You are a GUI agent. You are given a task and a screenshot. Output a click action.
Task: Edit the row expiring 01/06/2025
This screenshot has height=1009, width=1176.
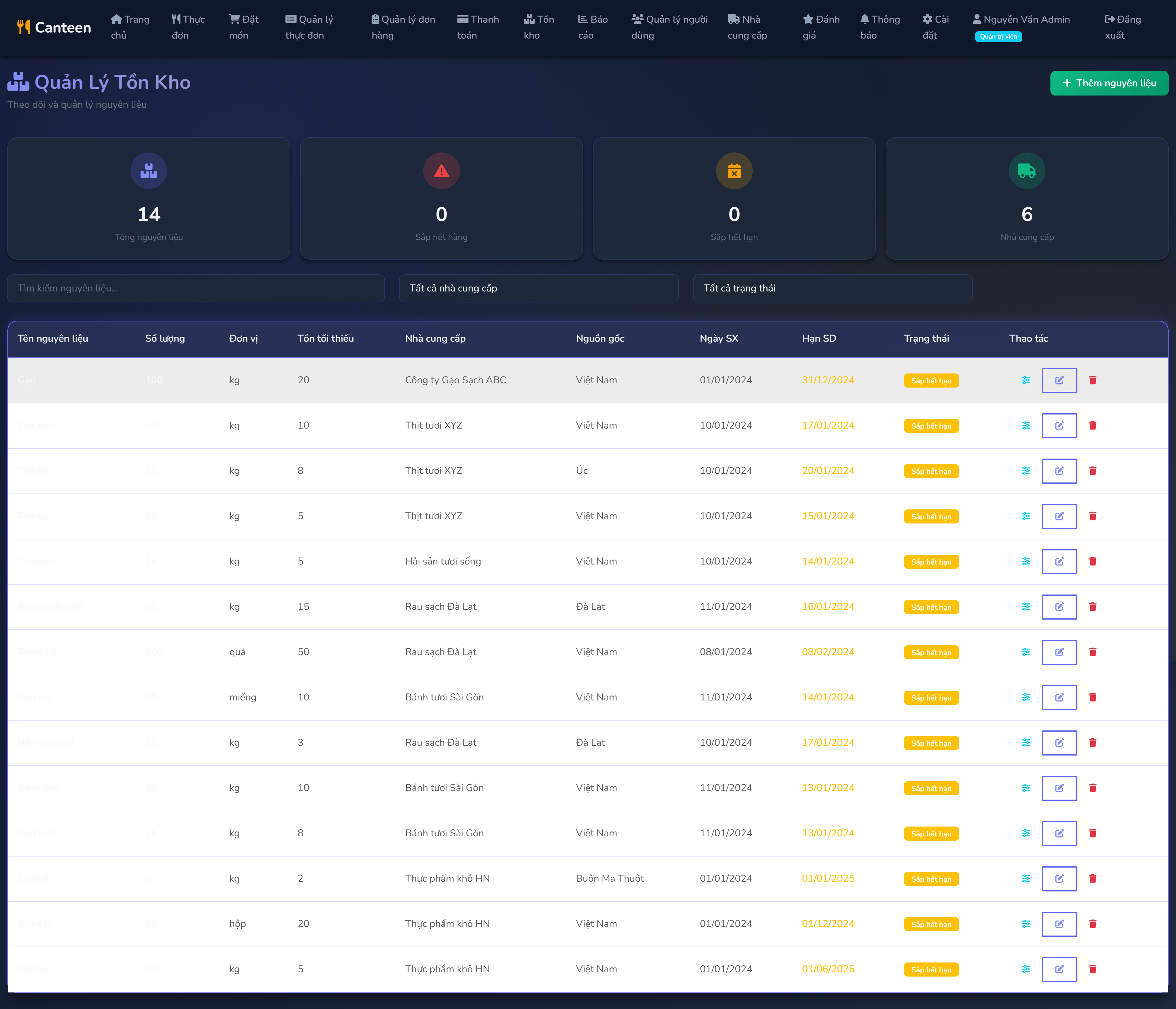[x=1059, y=969]
